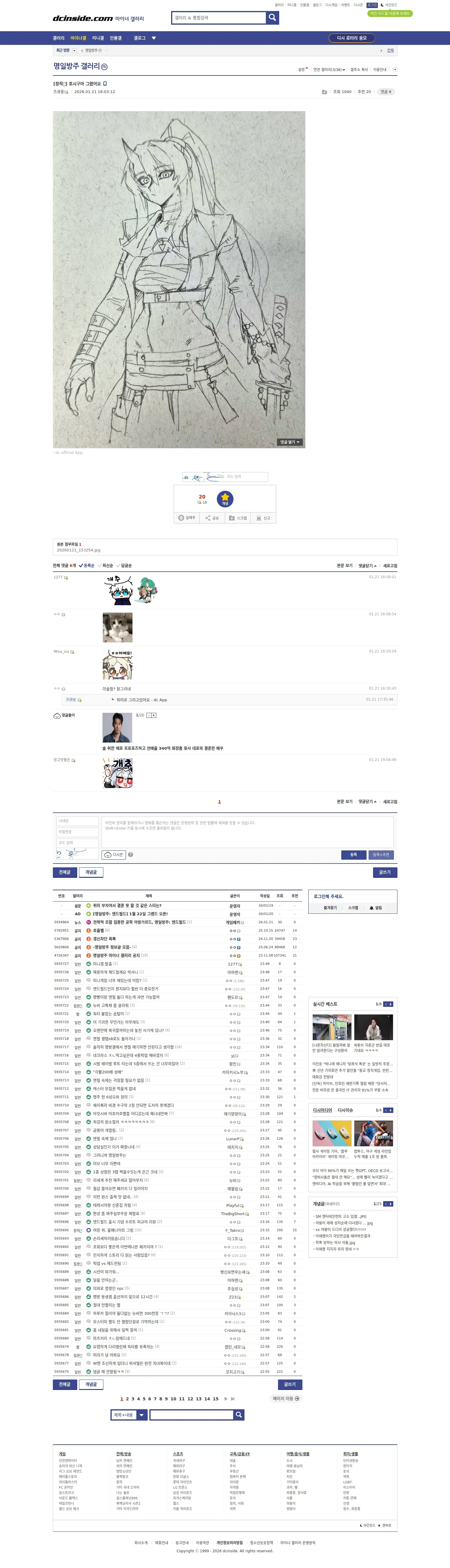Open the pinned 호출벨 notice post
This screenshot has width=450, height=1568.
click(99, 930)
